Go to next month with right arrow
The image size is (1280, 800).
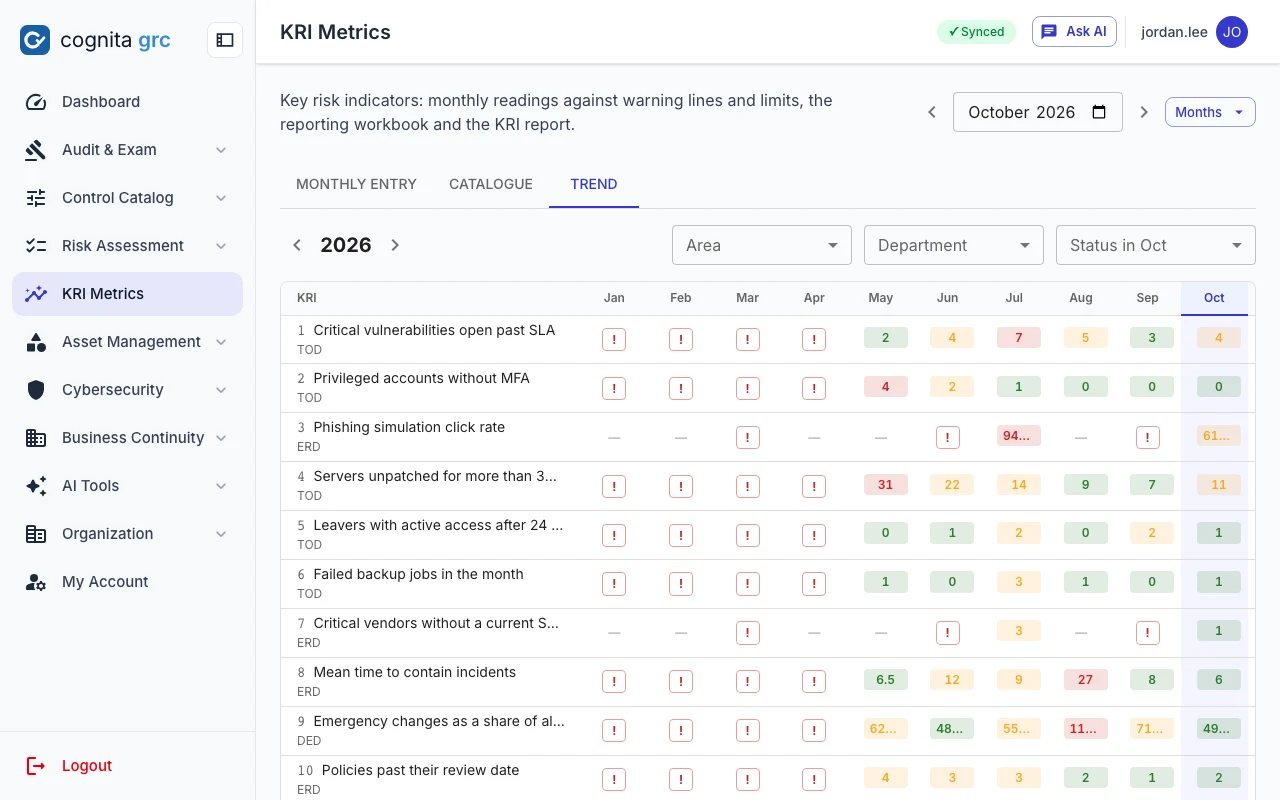tap(1145, 112)
